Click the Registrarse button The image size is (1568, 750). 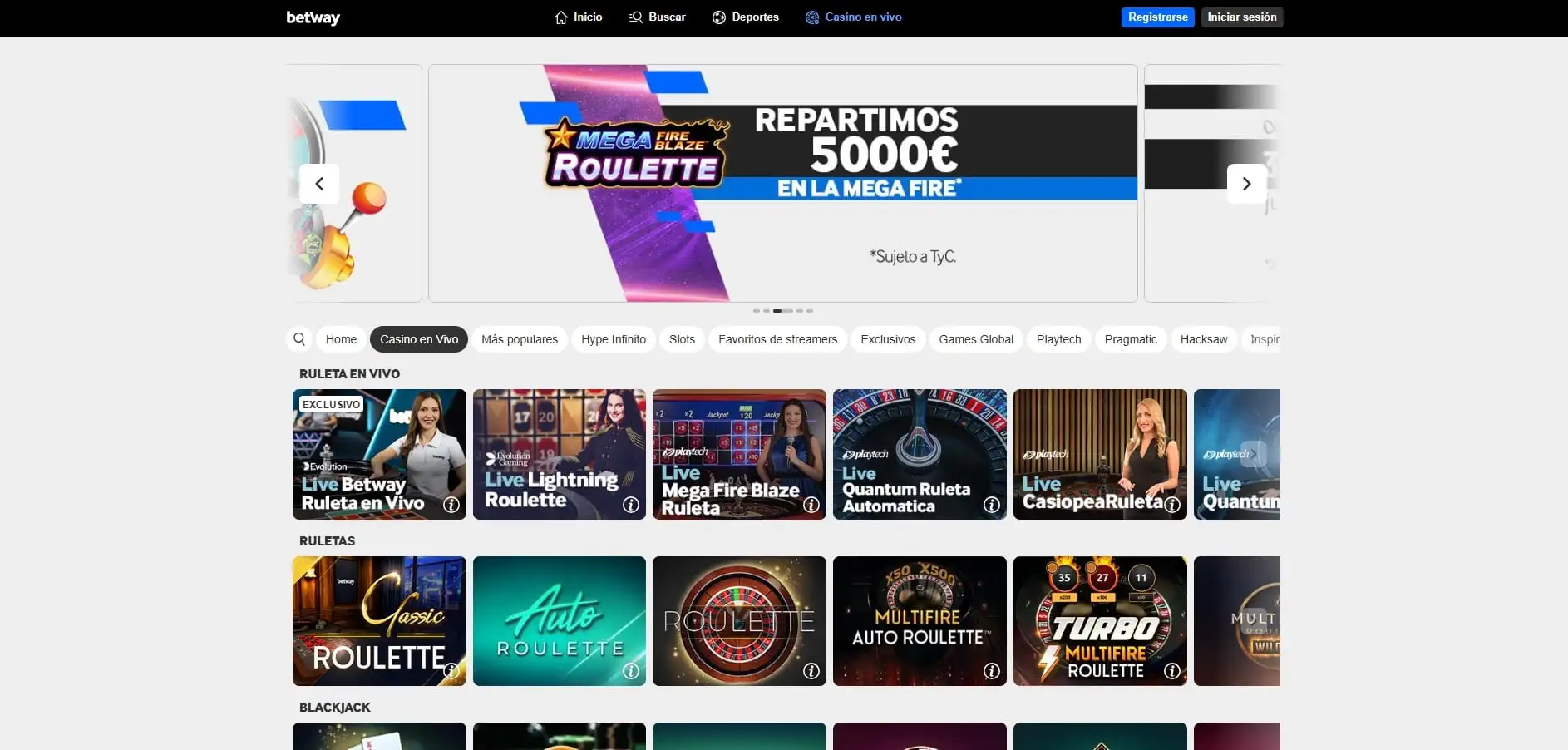(x=1157, y=17)
